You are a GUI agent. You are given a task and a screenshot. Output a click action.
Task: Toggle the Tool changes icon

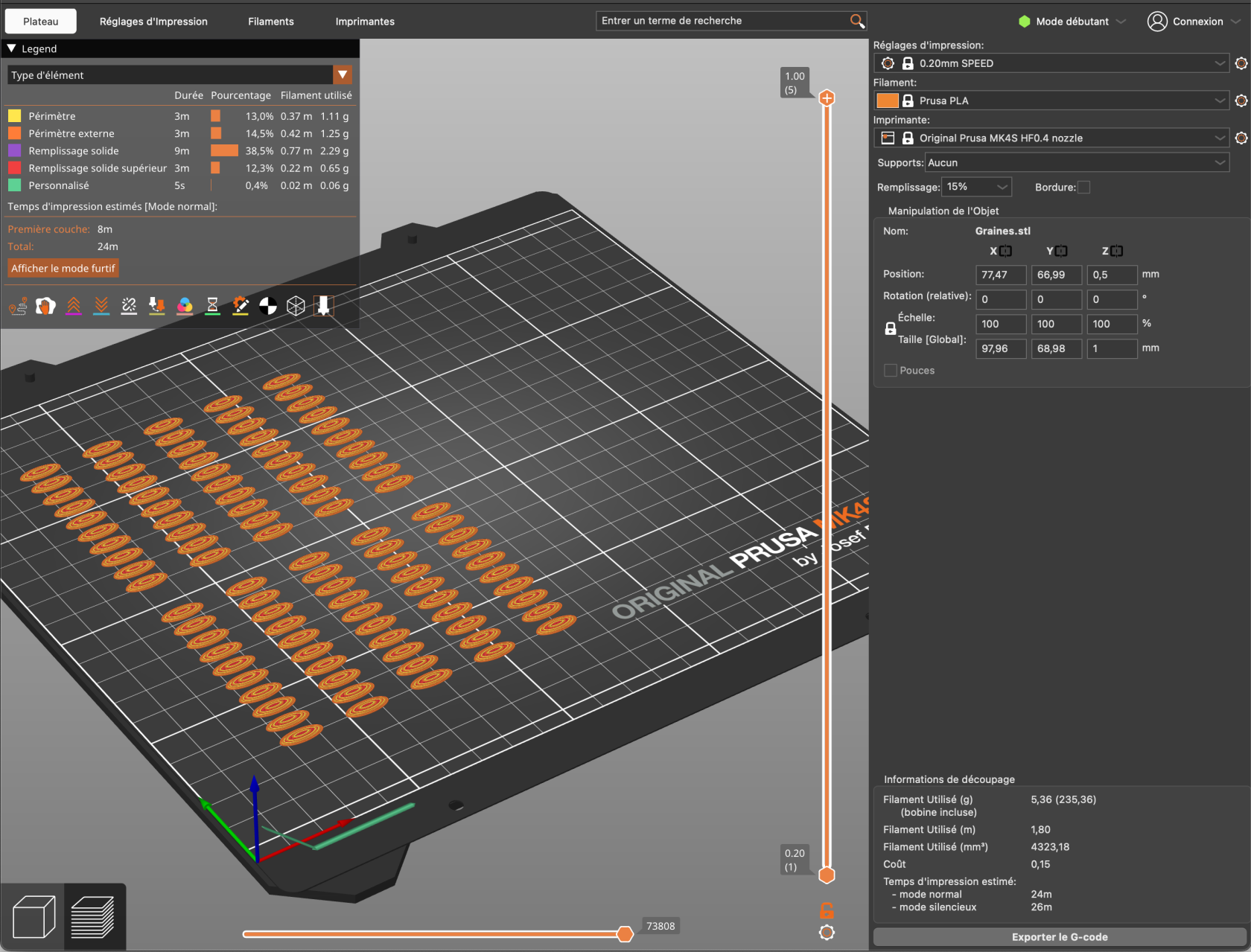(156, 306)
